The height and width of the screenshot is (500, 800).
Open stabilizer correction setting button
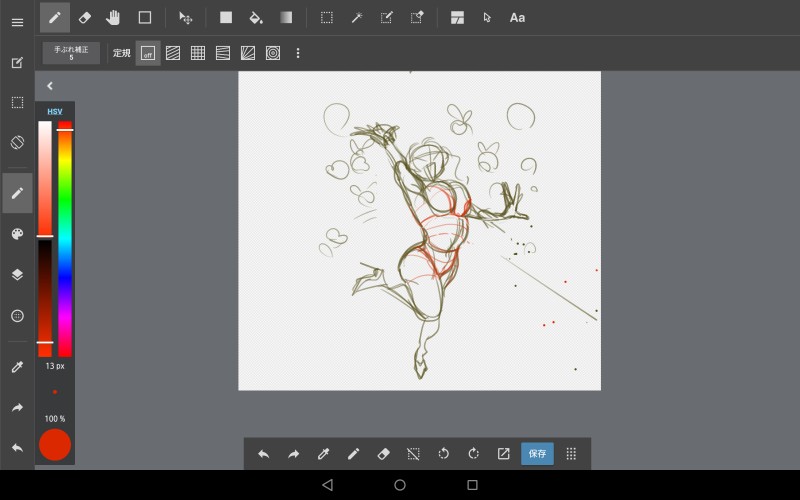pyautogui.click(x=71, y=53)
